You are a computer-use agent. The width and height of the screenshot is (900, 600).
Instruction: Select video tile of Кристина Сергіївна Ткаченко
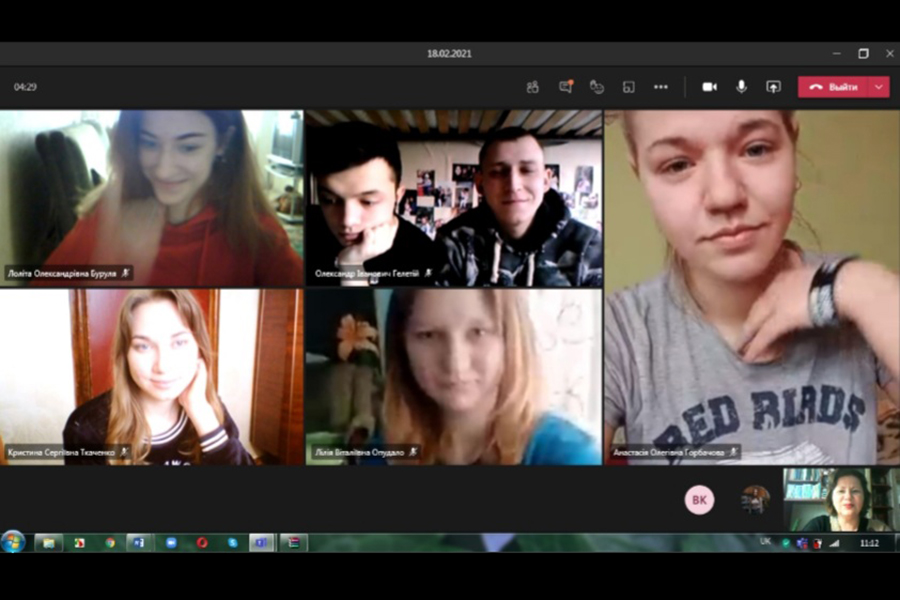(x=152, y=377)
